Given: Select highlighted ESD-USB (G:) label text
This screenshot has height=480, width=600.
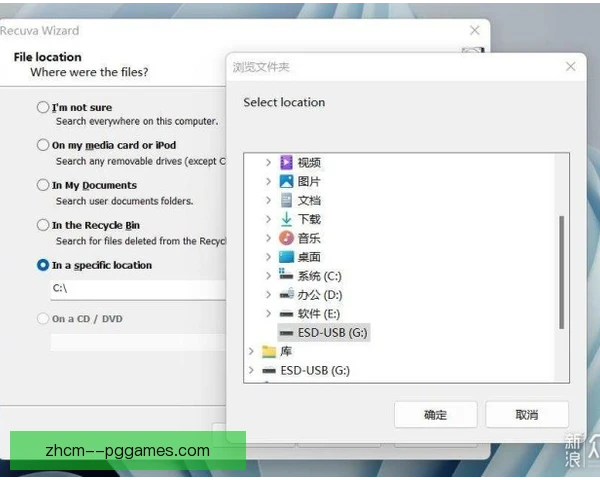Looking at the screenshot, I should 333,333.
